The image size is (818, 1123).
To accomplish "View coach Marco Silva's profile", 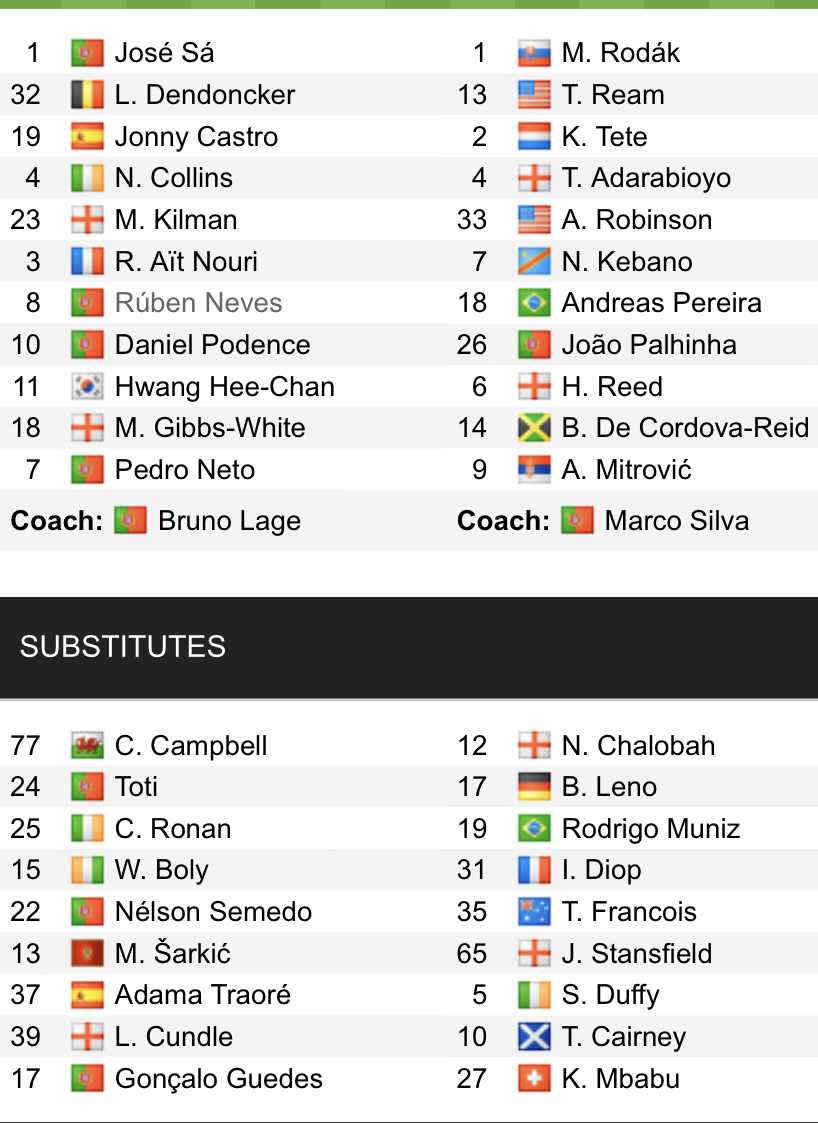I will 676,521.
